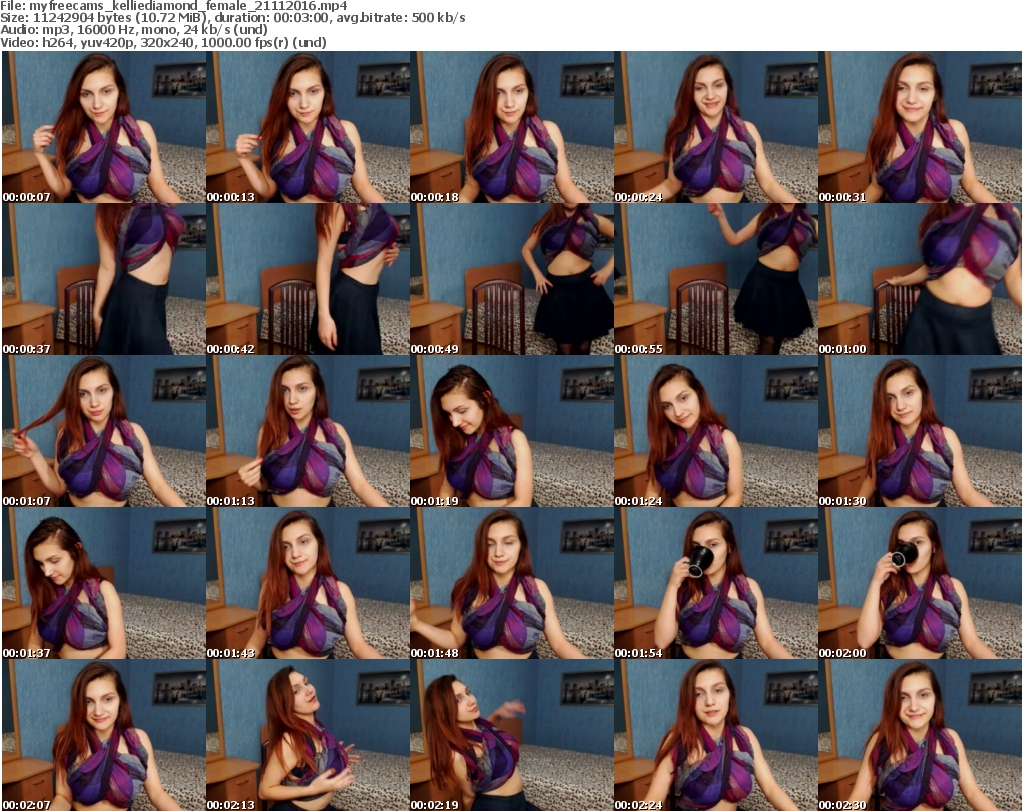Viewport: 1024px width, 811px height.
Task: Select the thumbnail stamped 00:00:24
Action: pos(716,127)
